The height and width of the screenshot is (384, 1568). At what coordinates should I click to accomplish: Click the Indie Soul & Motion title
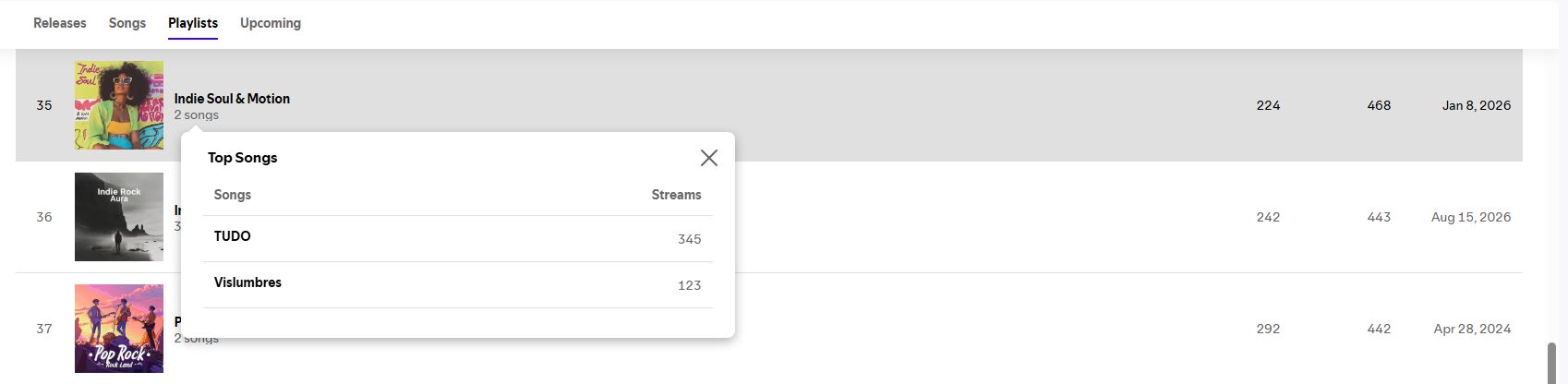pyautogui.click(x=232, y=99)
